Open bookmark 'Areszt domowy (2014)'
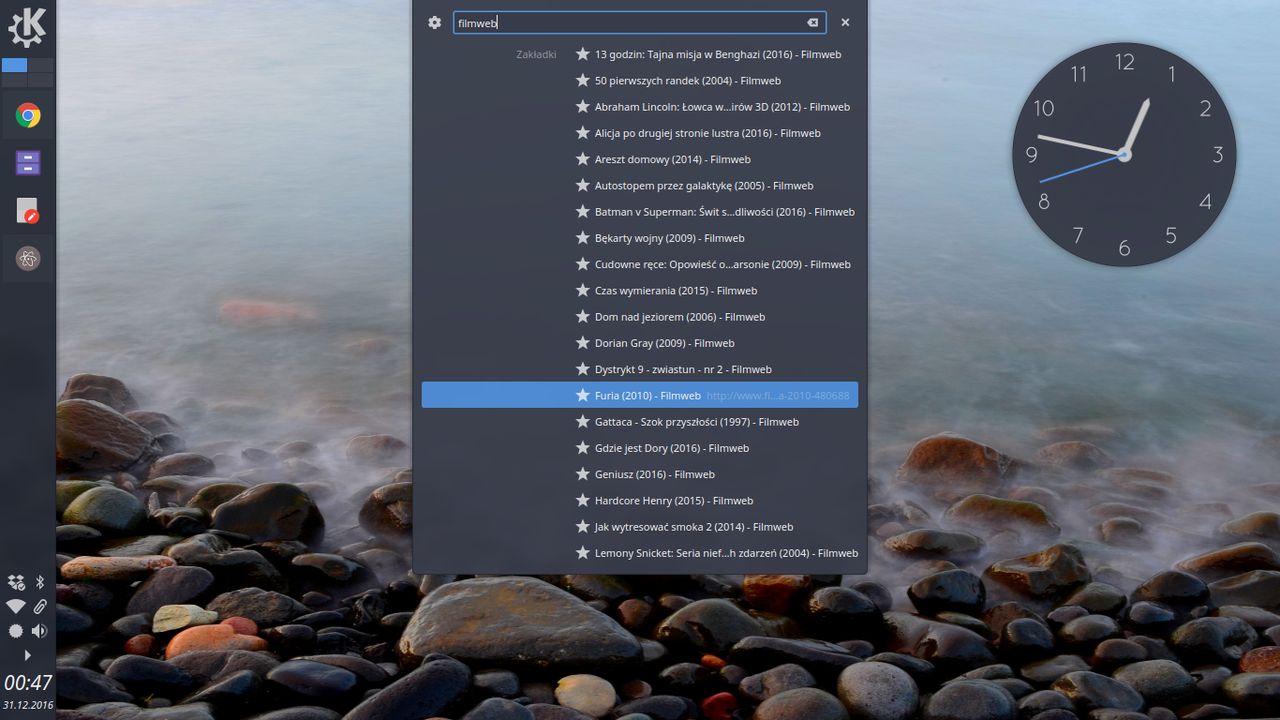The height and width of the screenshot is (720, 1280). click(x=640, y=159)
